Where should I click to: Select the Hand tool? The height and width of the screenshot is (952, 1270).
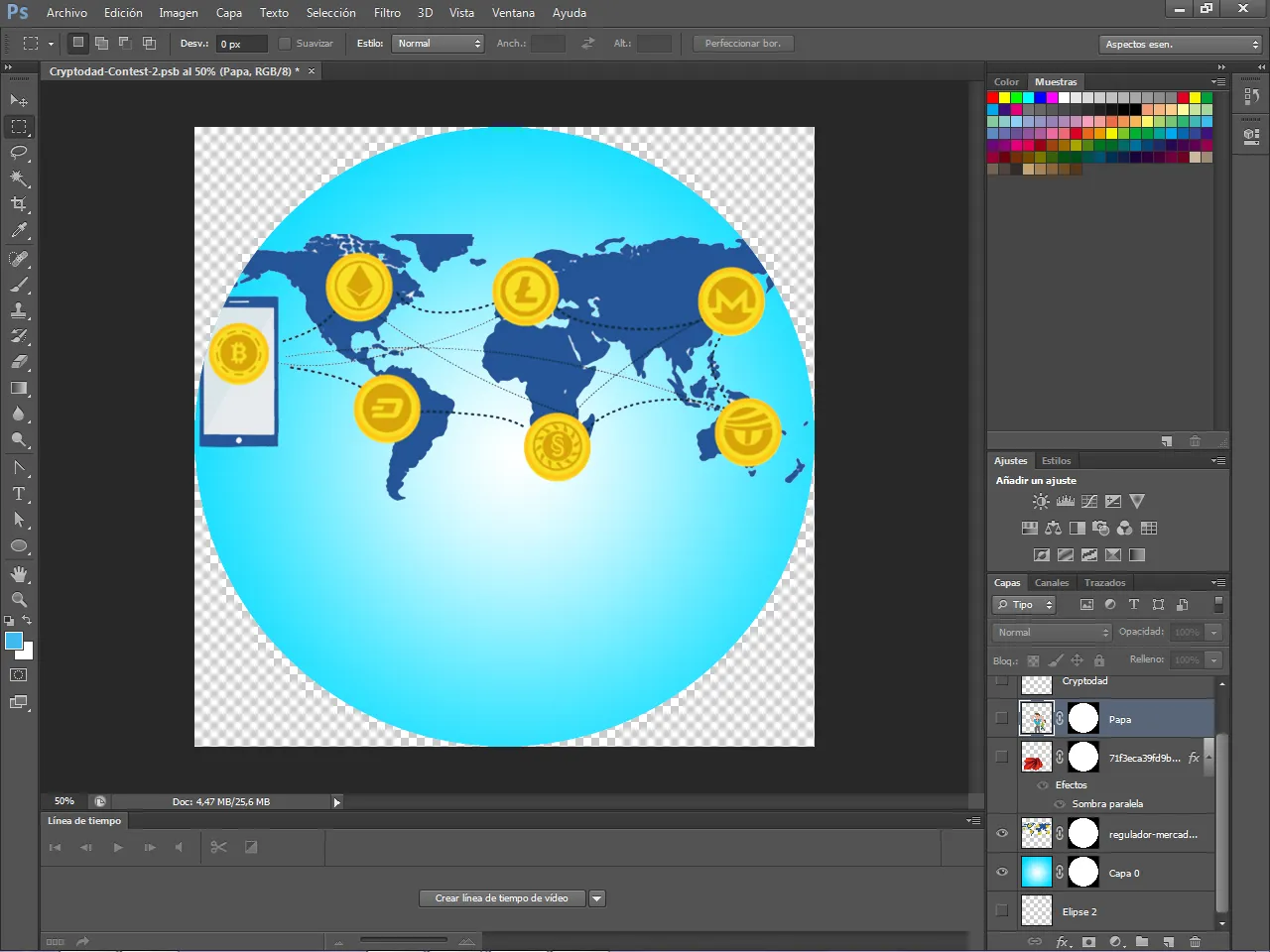[x=19, y=574]
